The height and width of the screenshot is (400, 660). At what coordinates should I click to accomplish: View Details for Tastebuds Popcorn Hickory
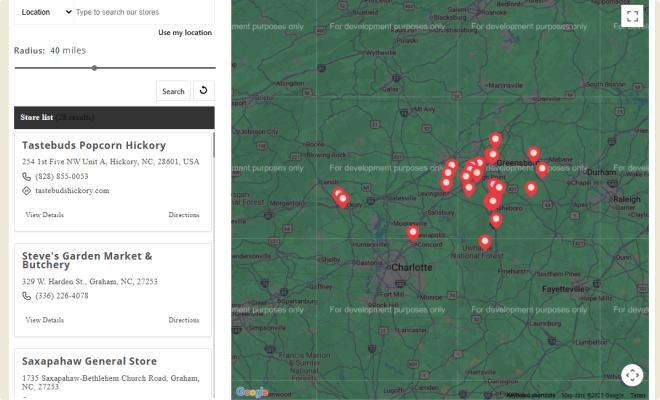pyautogui.click(x=45, y=214)
